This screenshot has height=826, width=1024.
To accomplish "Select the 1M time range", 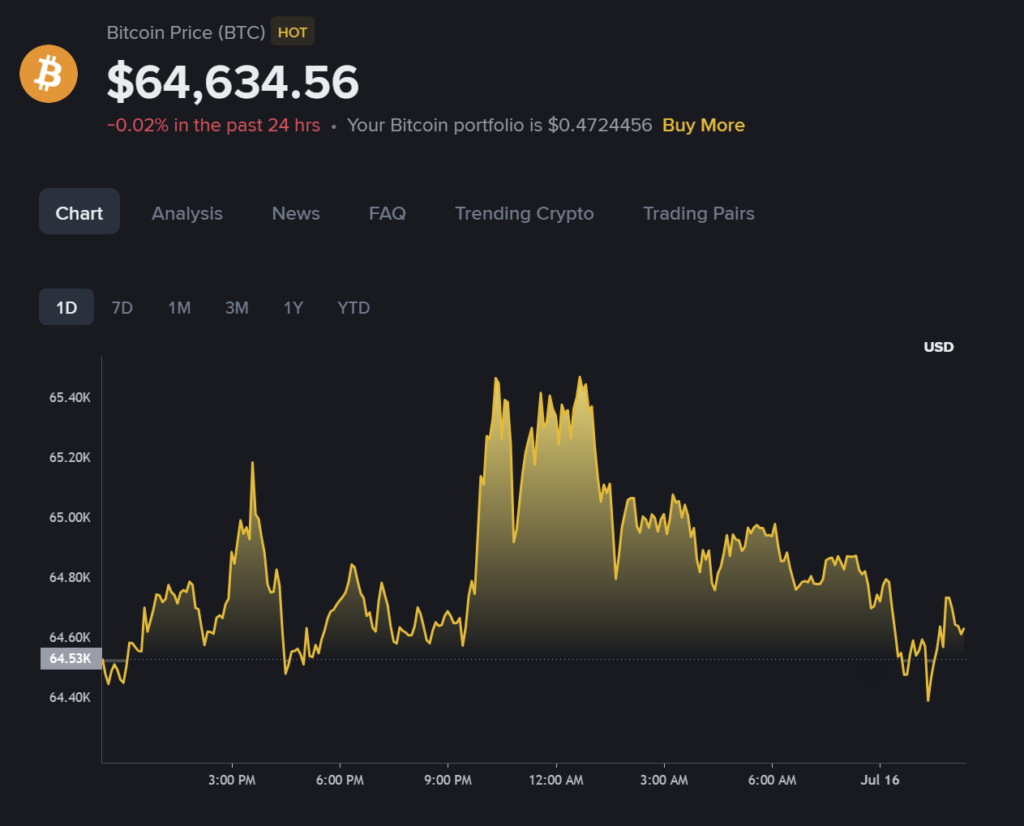I will tap(179, 308).
